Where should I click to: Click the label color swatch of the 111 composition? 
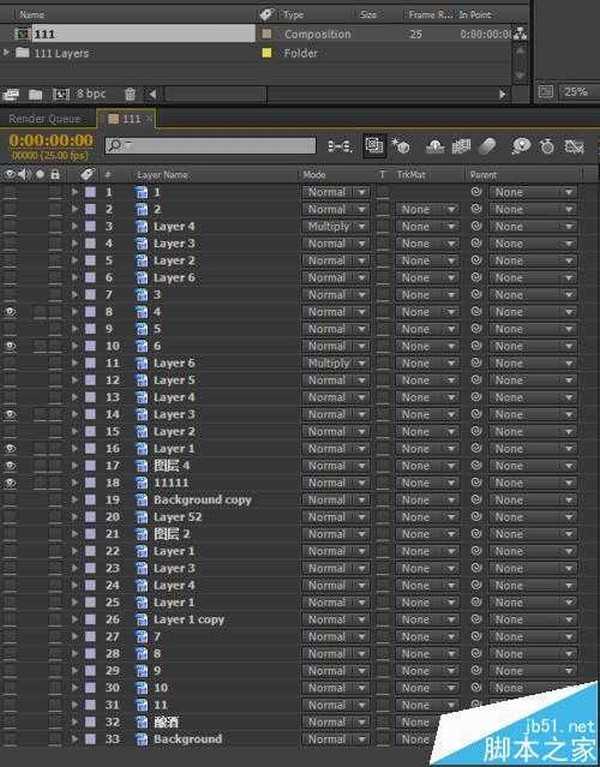266,34
